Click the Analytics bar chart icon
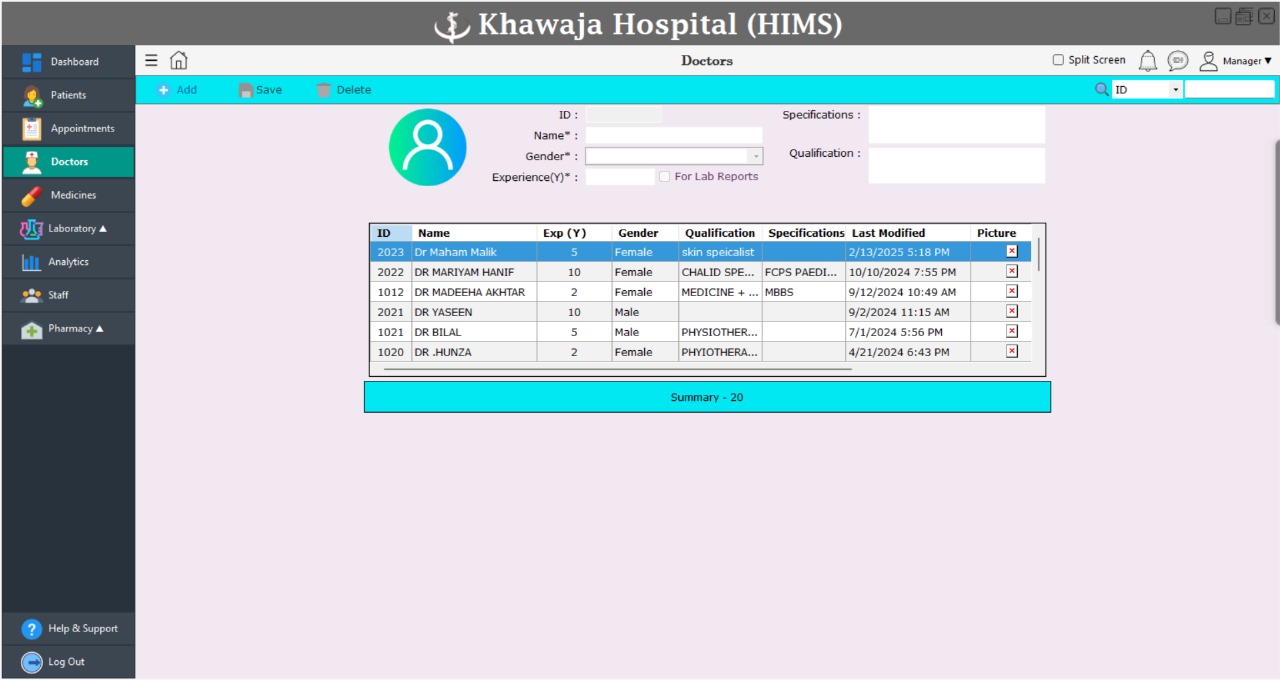1280x680 pixels. [31, 262]
